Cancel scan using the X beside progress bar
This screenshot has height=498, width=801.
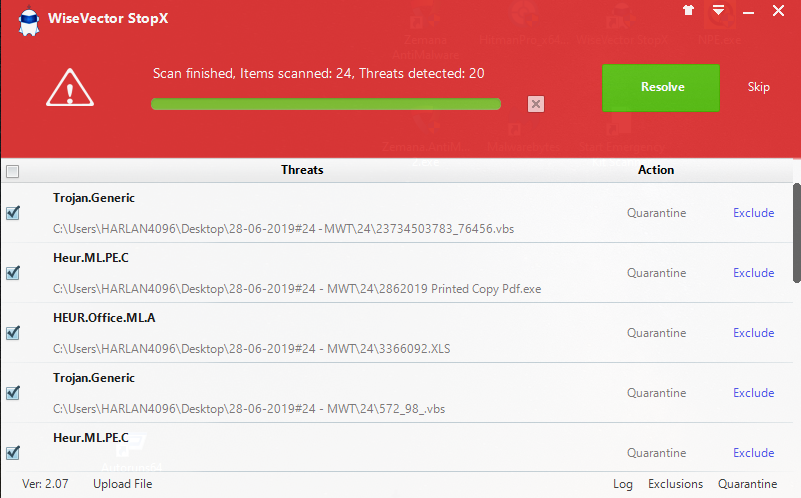(x=535, y=104)
